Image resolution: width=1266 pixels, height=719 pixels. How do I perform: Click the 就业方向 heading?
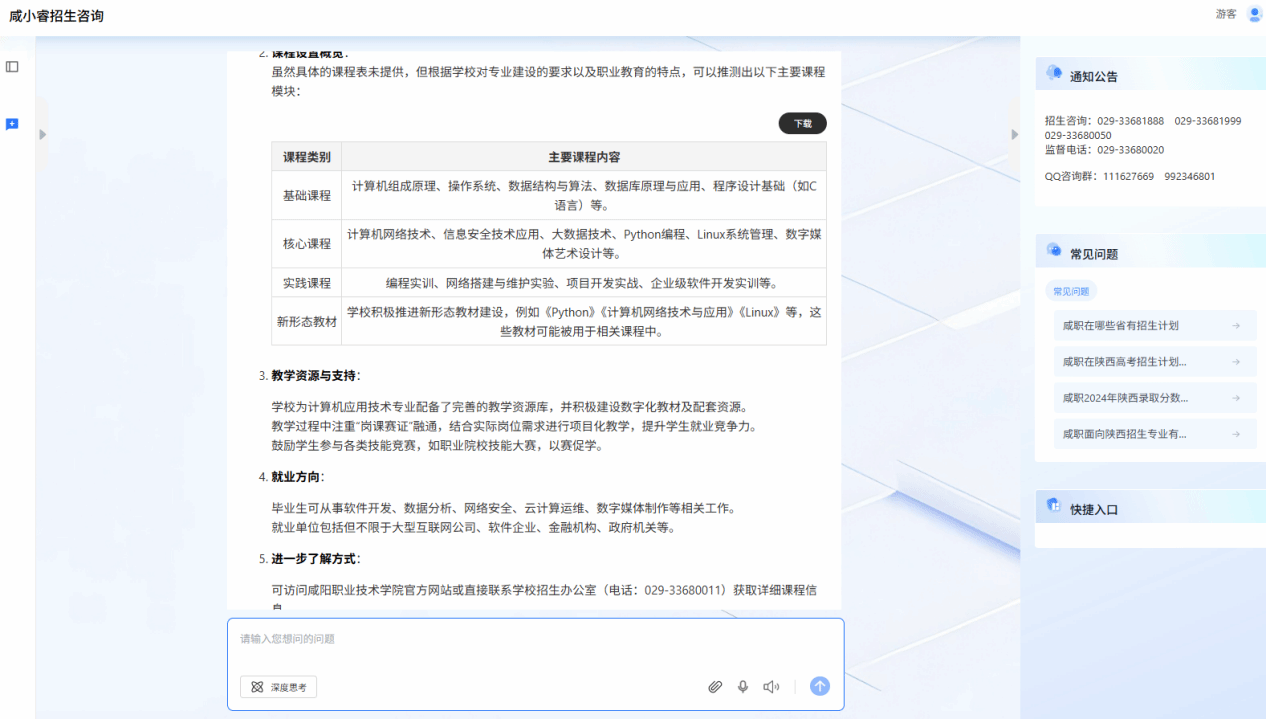click(x=295, y=477)
